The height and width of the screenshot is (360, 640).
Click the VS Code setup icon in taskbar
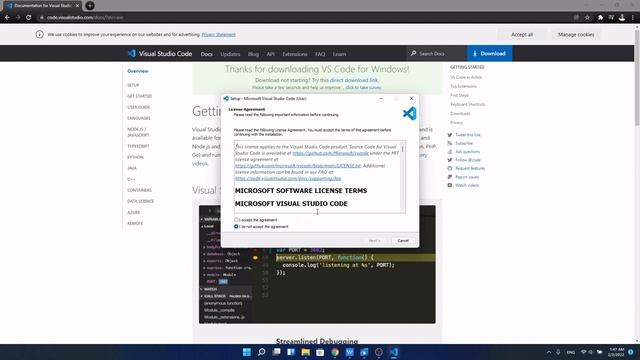(393, 352)
